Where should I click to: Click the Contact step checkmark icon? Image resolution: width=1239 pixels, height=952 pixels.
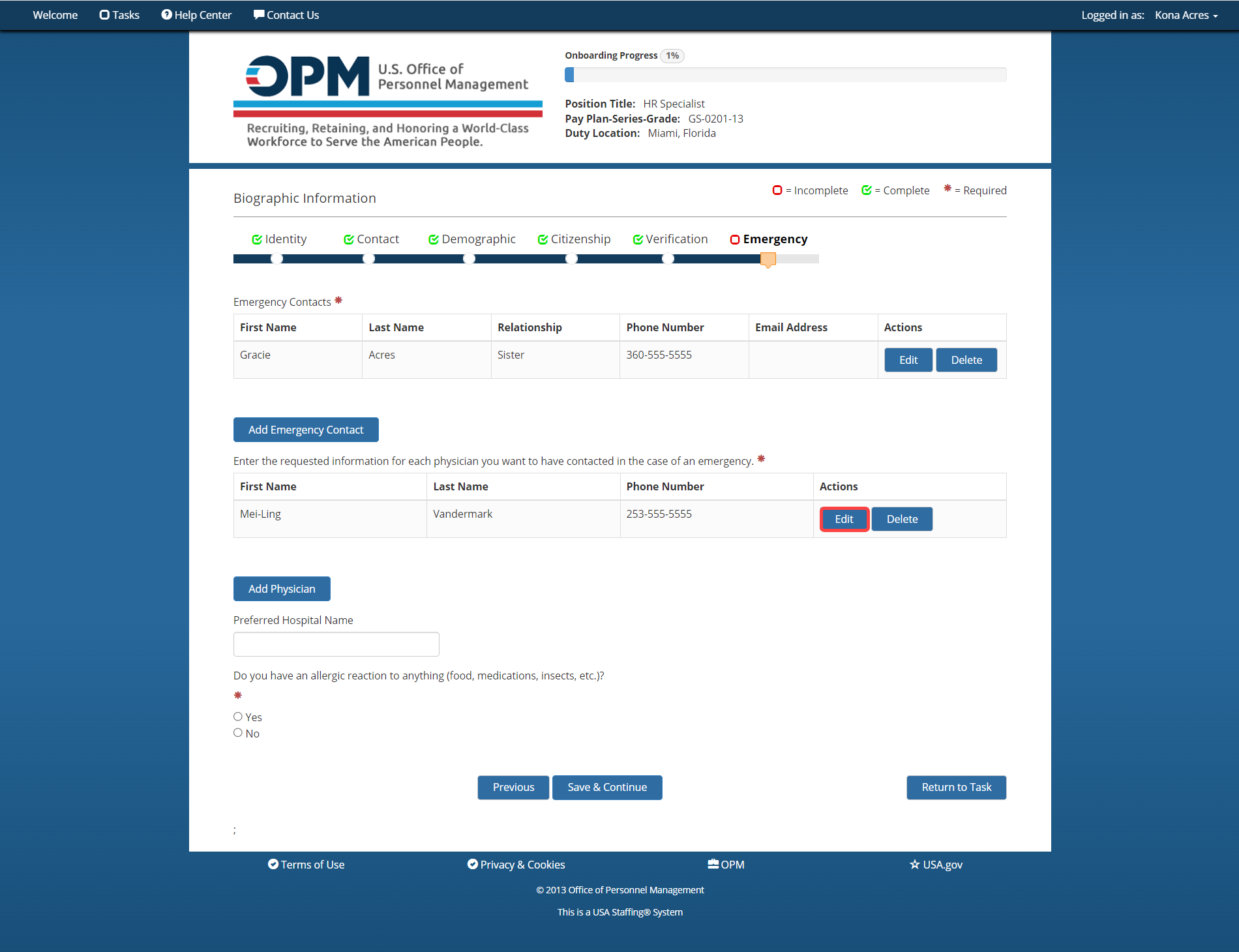click(x=349, y=239)
